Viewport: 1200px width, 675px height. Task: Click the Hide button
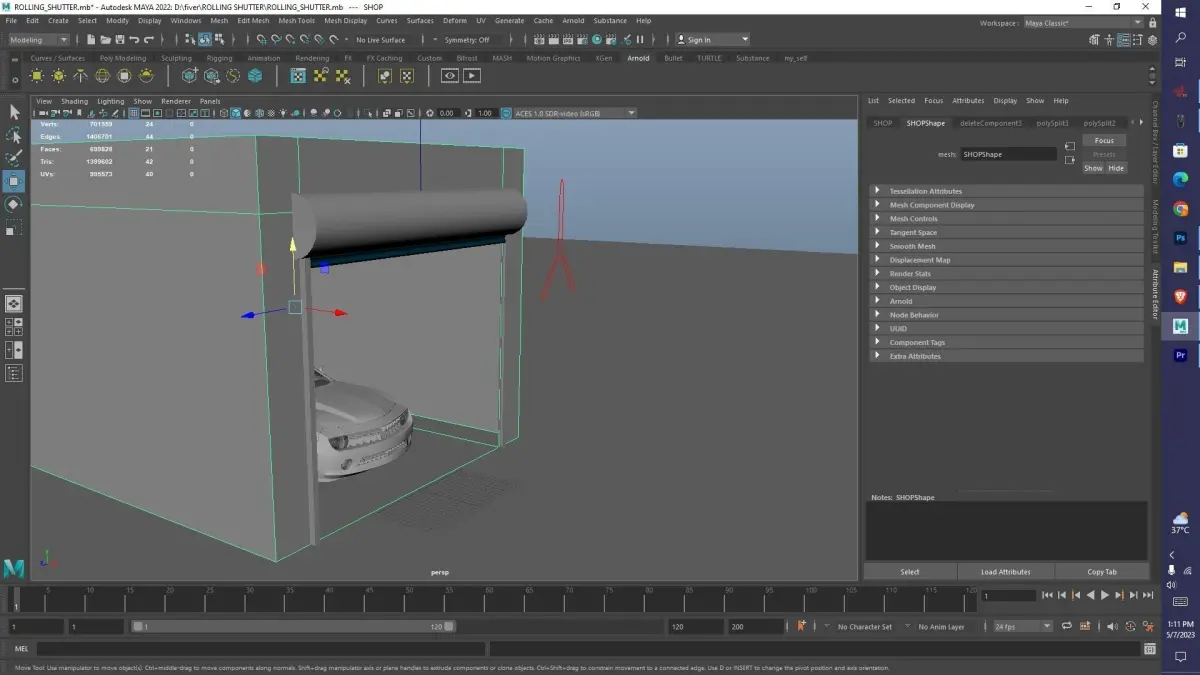coord(1116,168)
